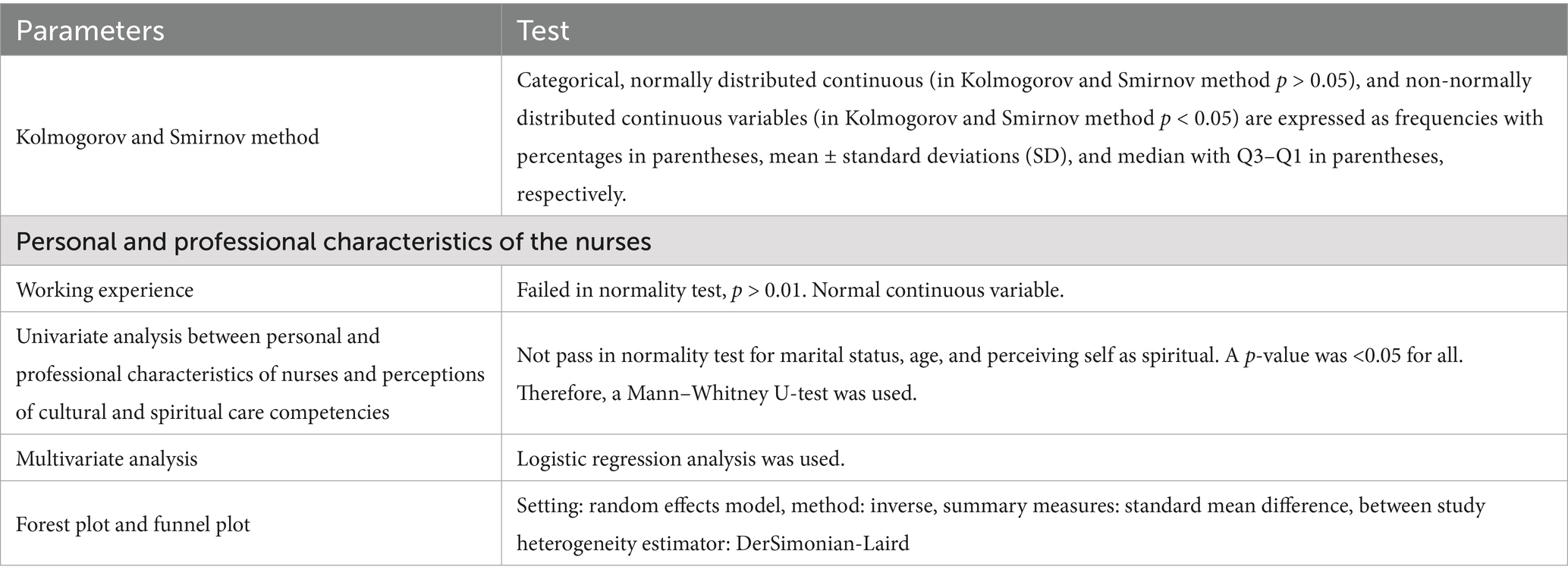The width and height of the screenshot is (1568, 579).
Task: Click the Logistic regression analysis was used text
Action: click(x=680, y=459)
